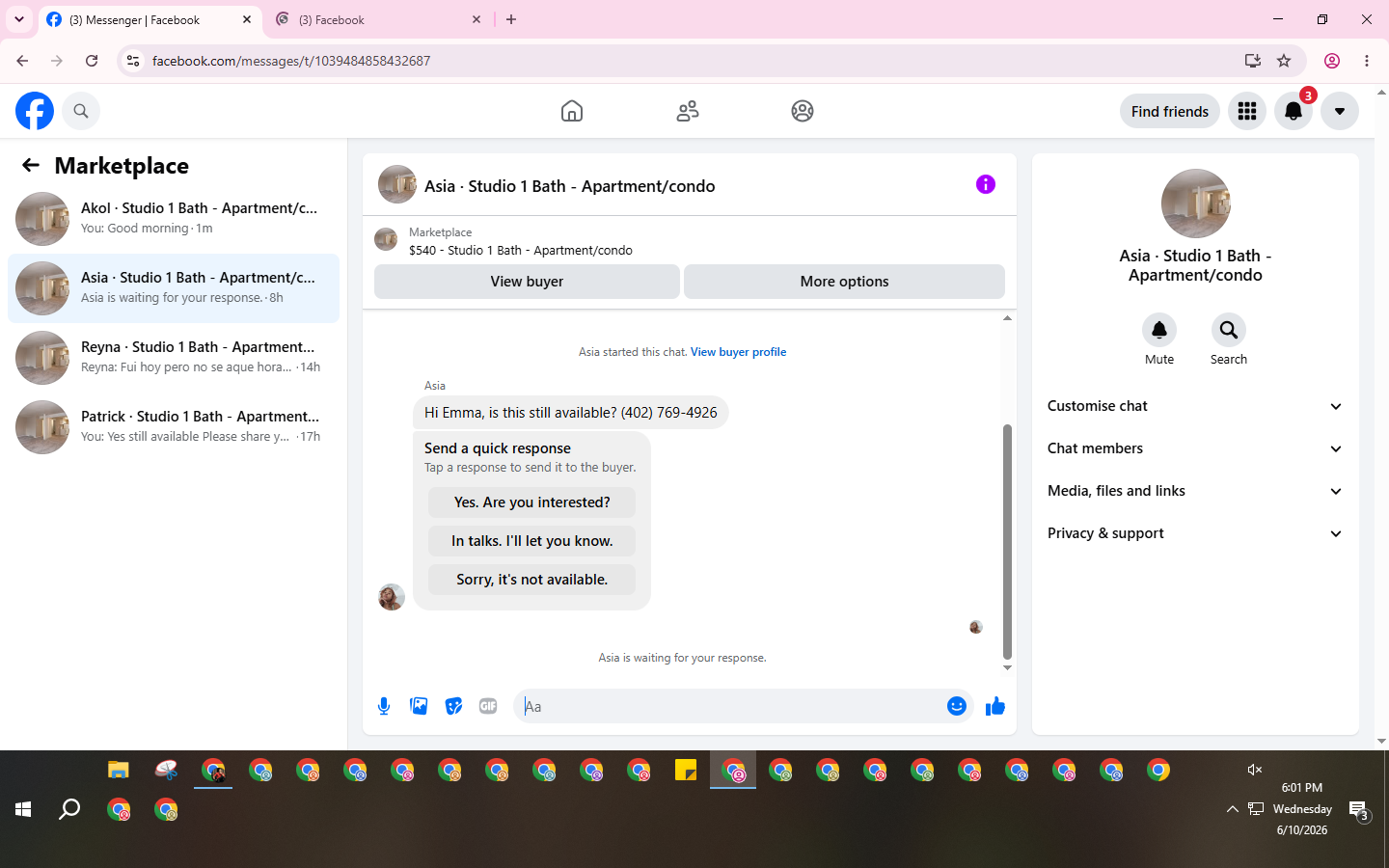The image size is (1389, 868).
Task: Expand the Privacy & support section
Action: coord(1195,533)
